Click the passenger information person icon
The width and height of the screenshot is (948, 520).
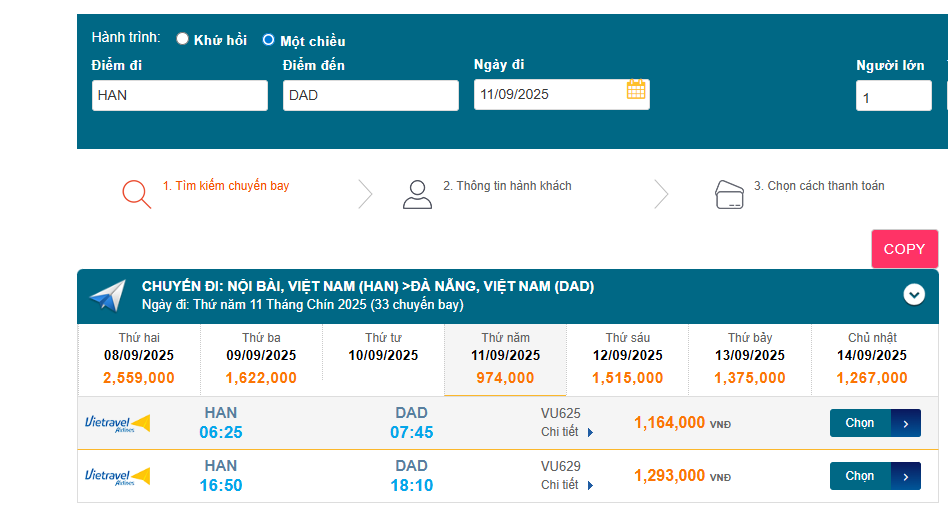coord(417,194)
